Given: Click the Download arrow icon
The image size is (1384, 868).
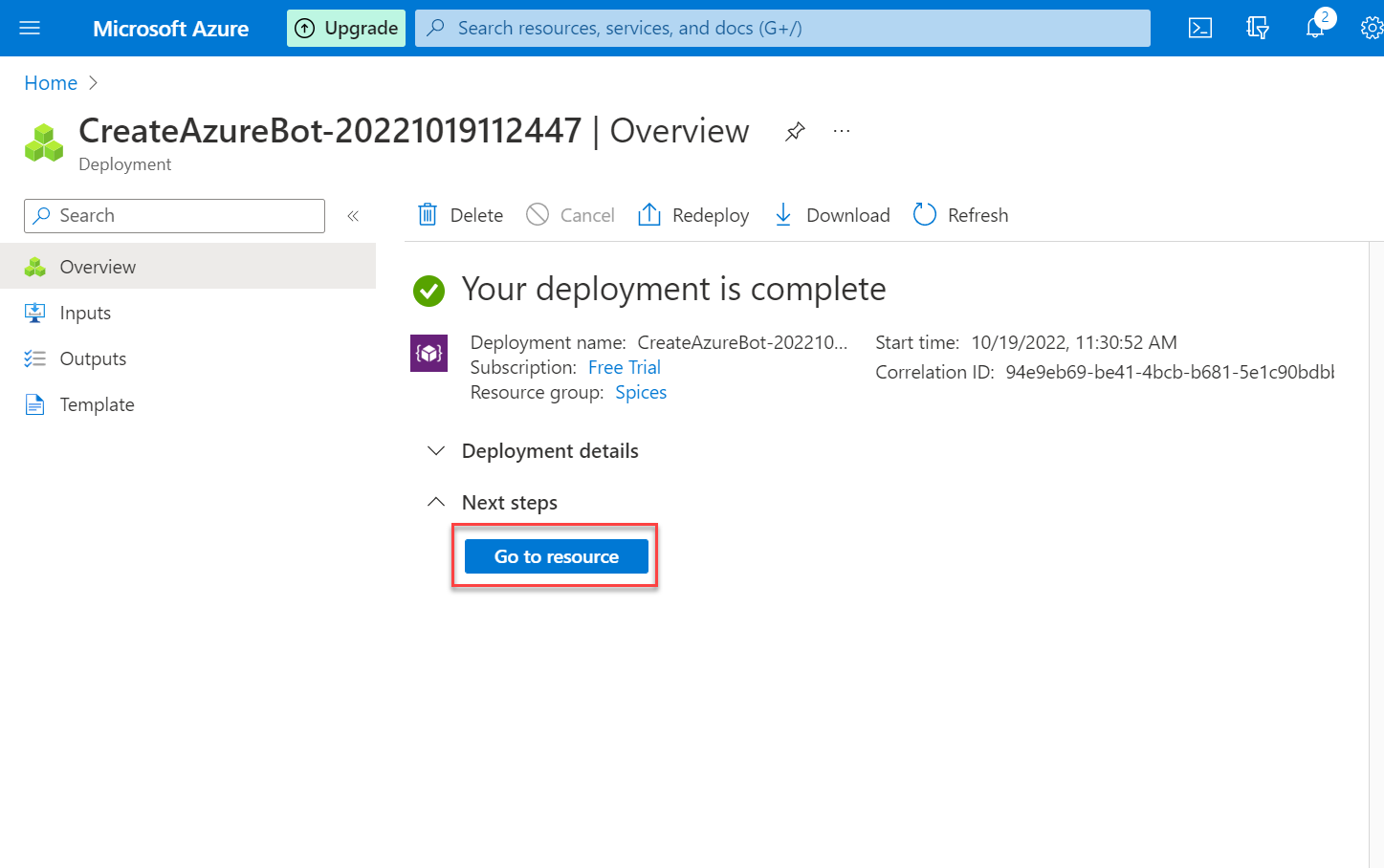Looking at the screenshot, I should [783, 214].
